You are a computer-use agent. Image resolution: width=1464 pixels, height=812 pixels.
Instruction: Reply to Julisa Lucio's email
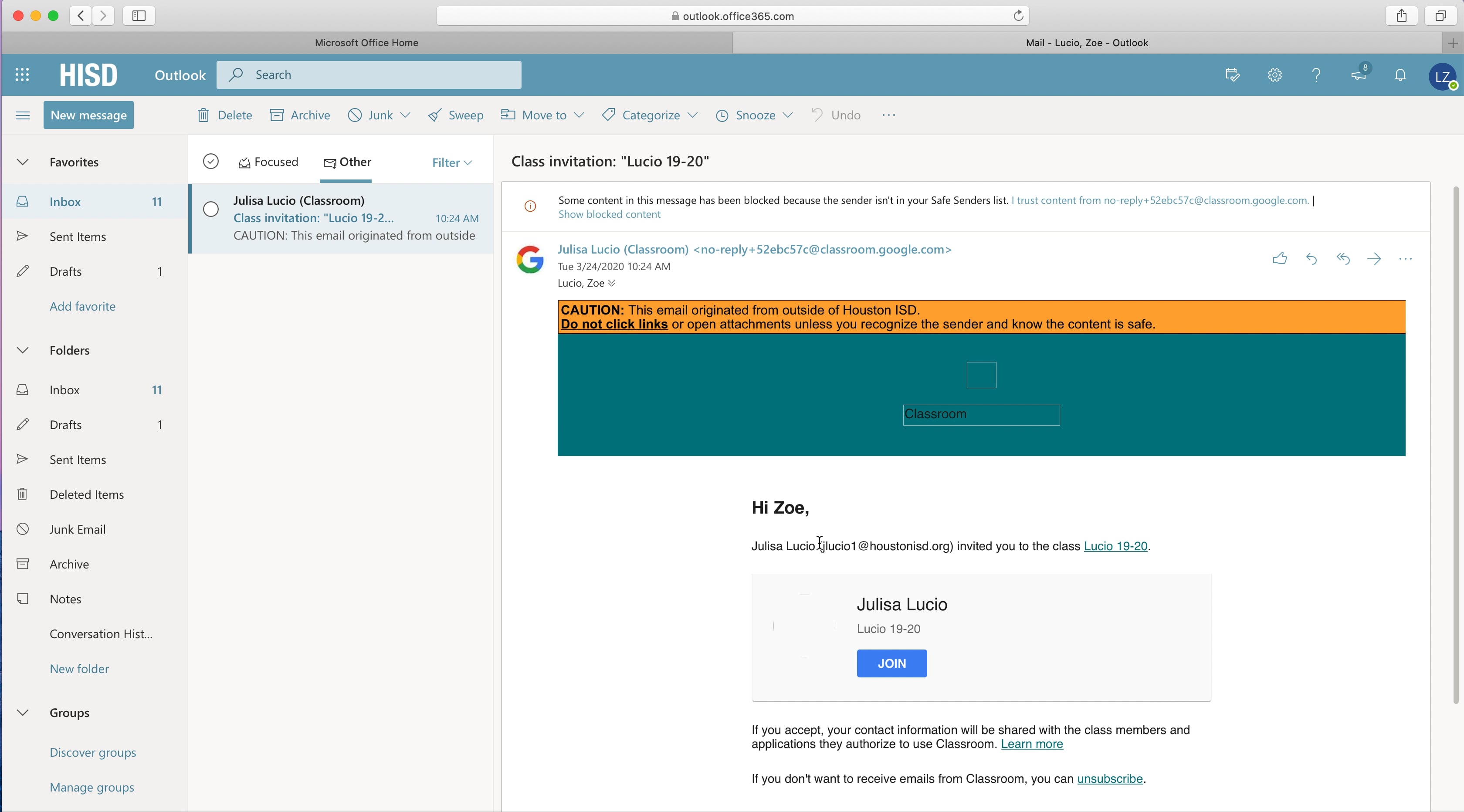[x=1311, y=259]
